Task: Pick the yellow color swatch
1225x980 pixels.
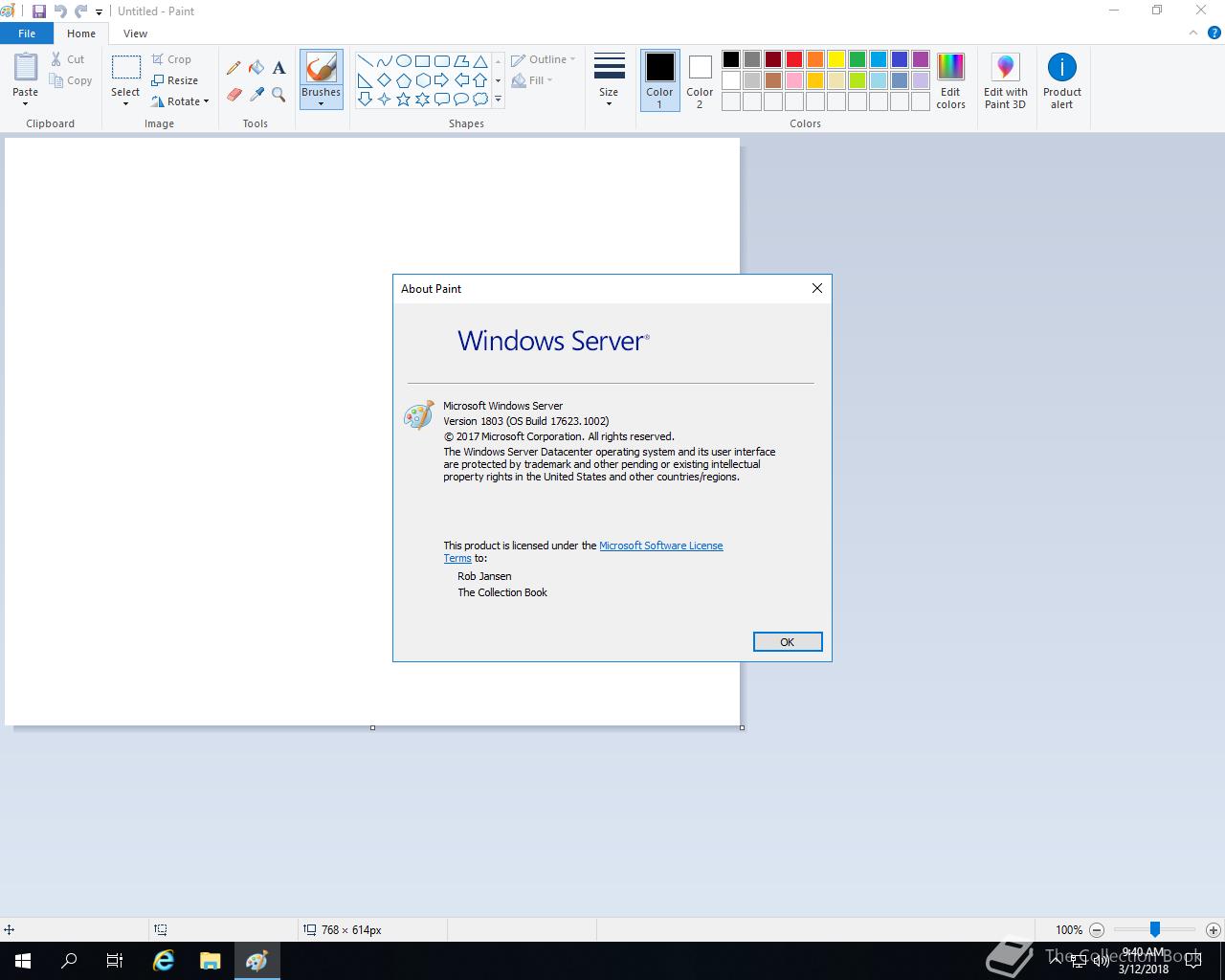Action: [836, 59]
